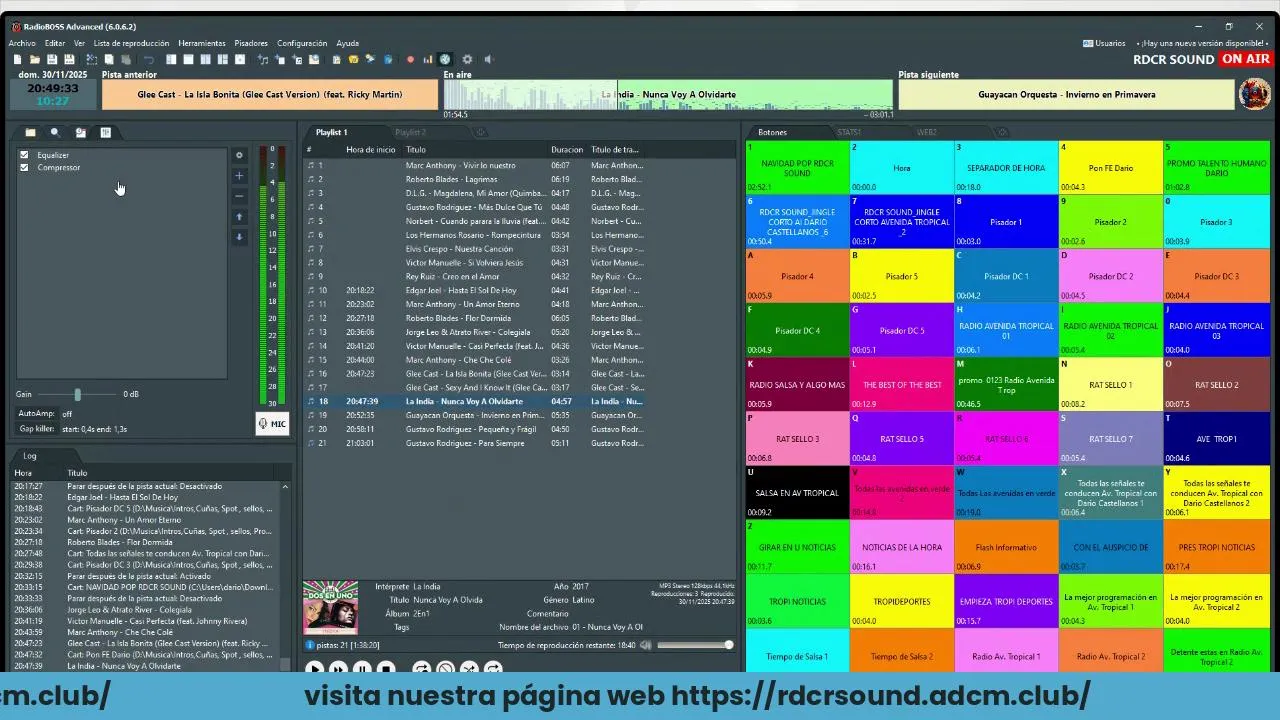Trigger the SEPARADOR DE HORA cart button
The height and width of the screenshot is (720, 1280).
pyautogui.click(x=1005, y=167)
